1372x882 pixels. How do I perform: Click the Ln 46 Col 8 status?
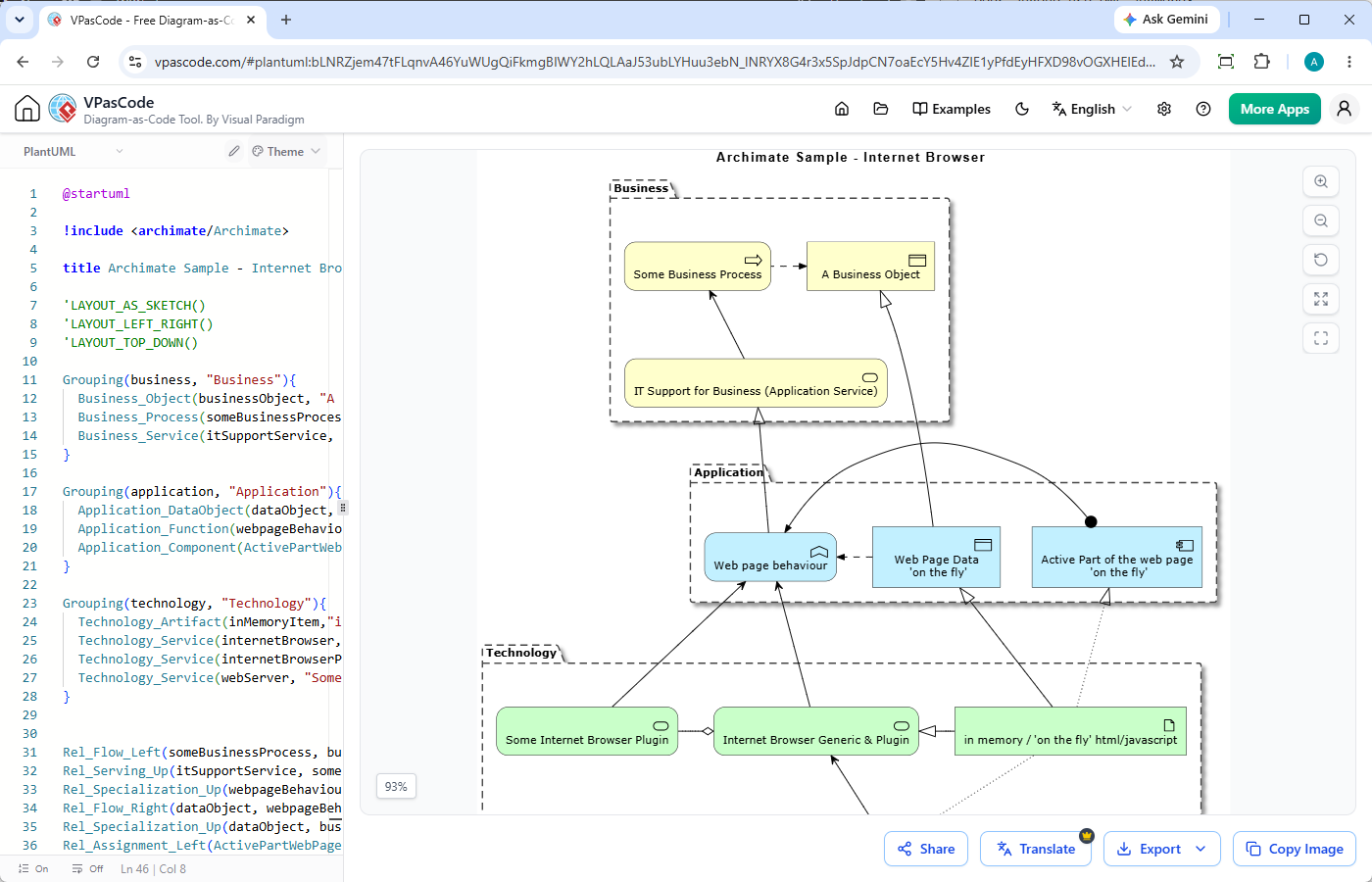coord(153,868)
